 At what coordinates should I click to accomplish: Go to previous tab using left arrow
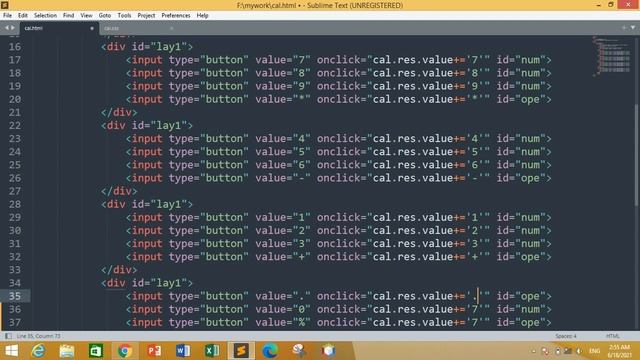coord(7,28)
